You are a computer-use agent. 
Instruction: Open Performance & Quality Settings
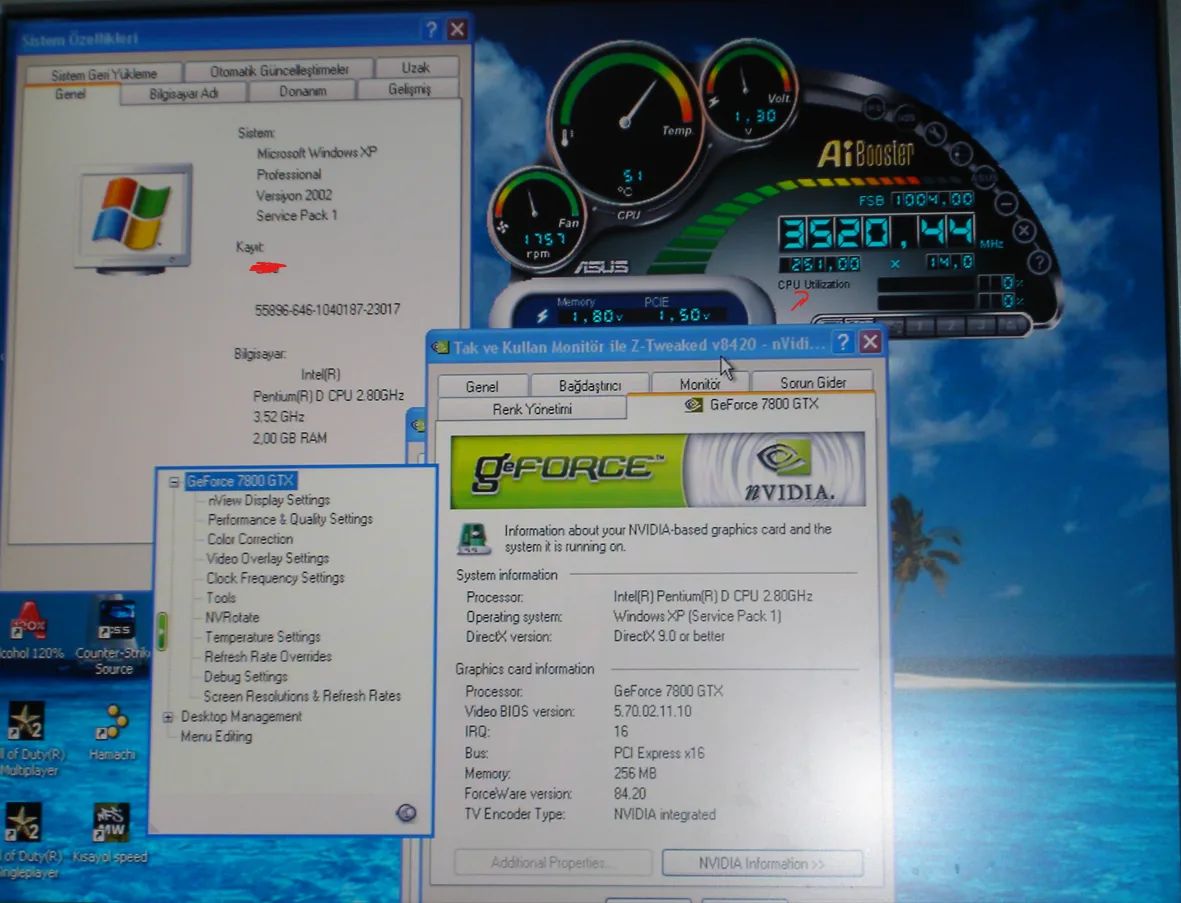click(x=290, y=520)
